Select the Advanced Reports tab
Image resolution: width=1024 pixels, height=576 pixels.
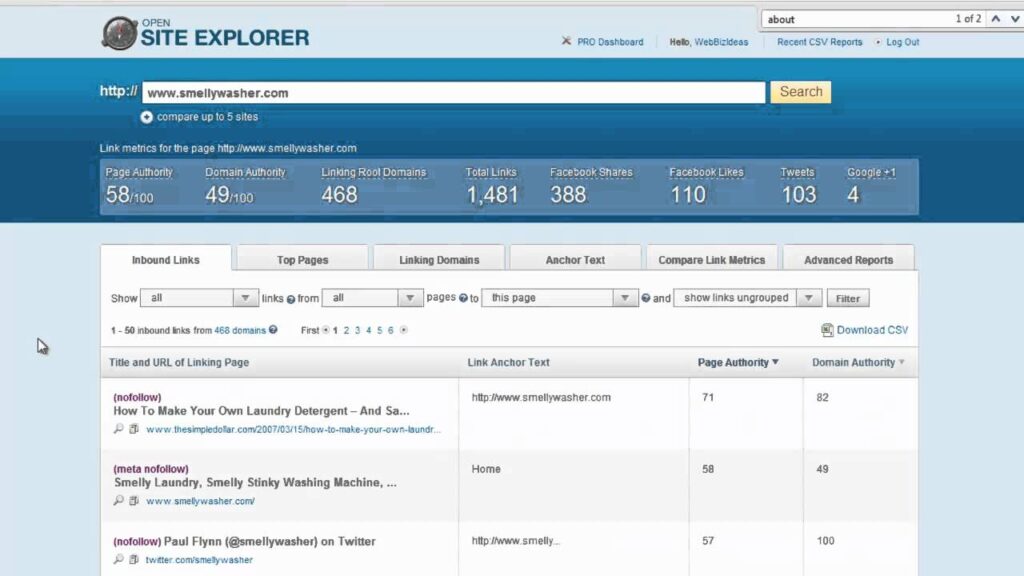point(848,260)
